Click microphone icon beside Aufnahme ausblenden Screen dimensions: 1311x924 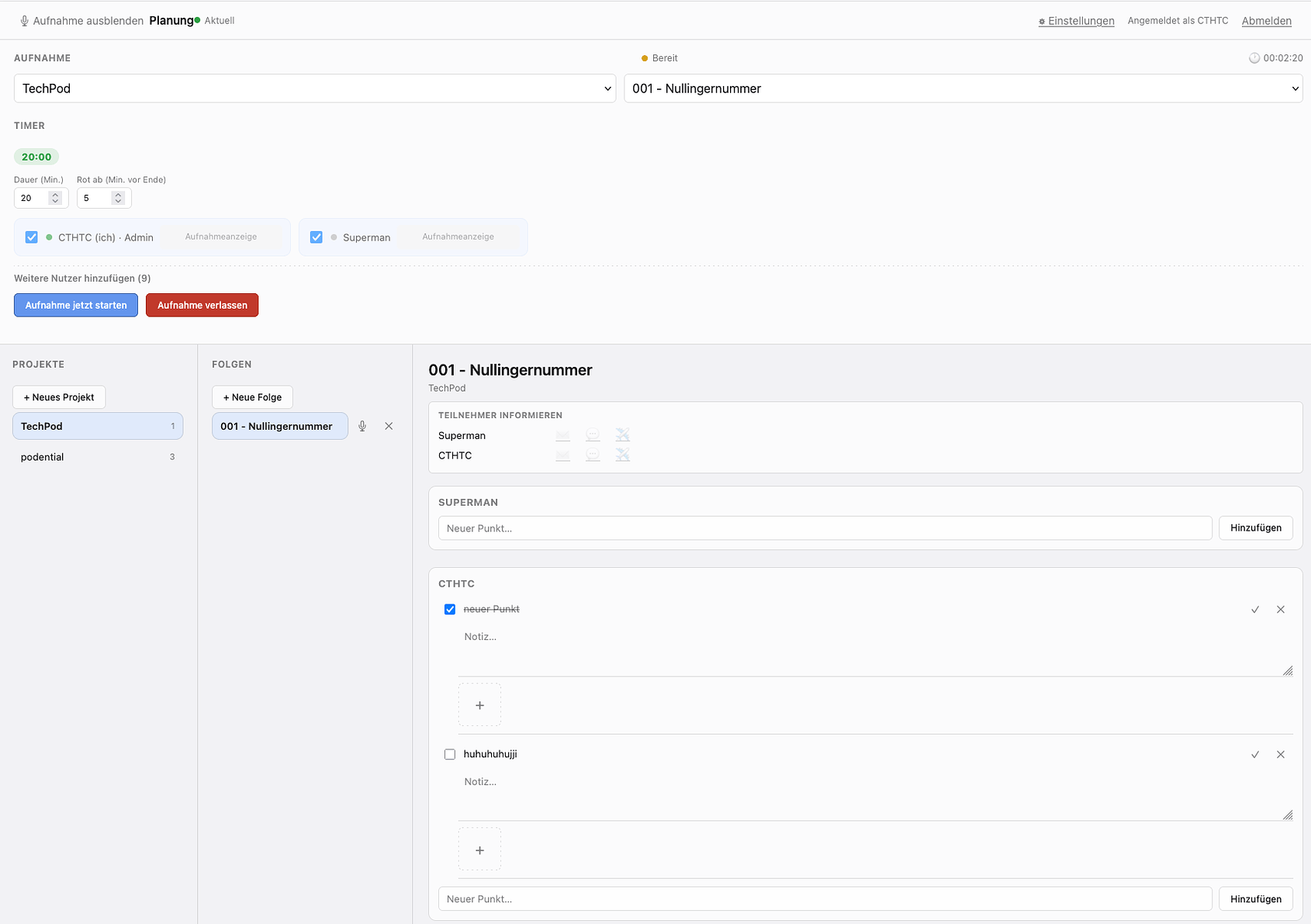pos(25,21)
